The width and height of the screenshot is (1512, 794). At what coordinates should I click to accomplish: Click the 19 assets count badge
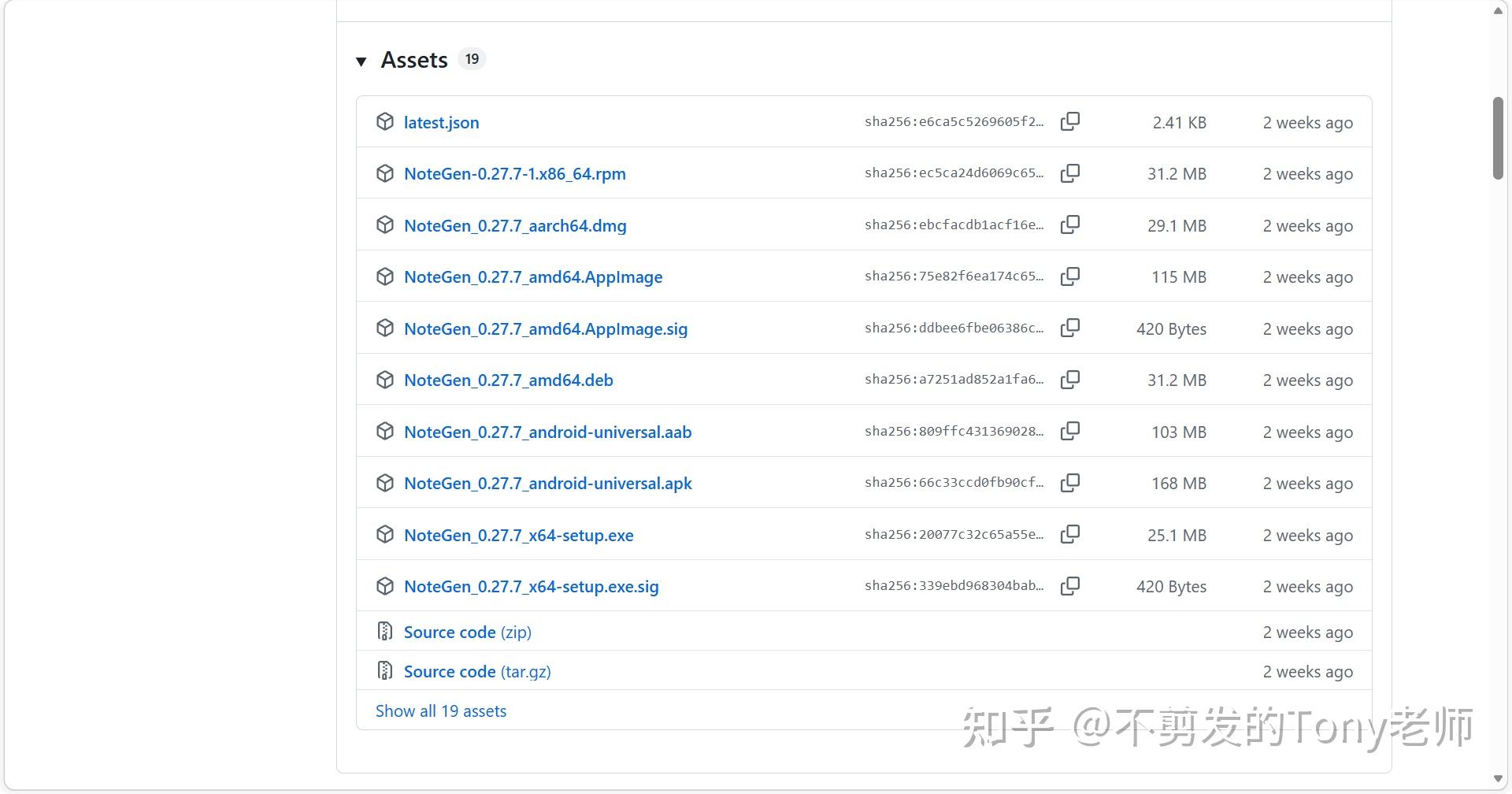tap(472, 59)
